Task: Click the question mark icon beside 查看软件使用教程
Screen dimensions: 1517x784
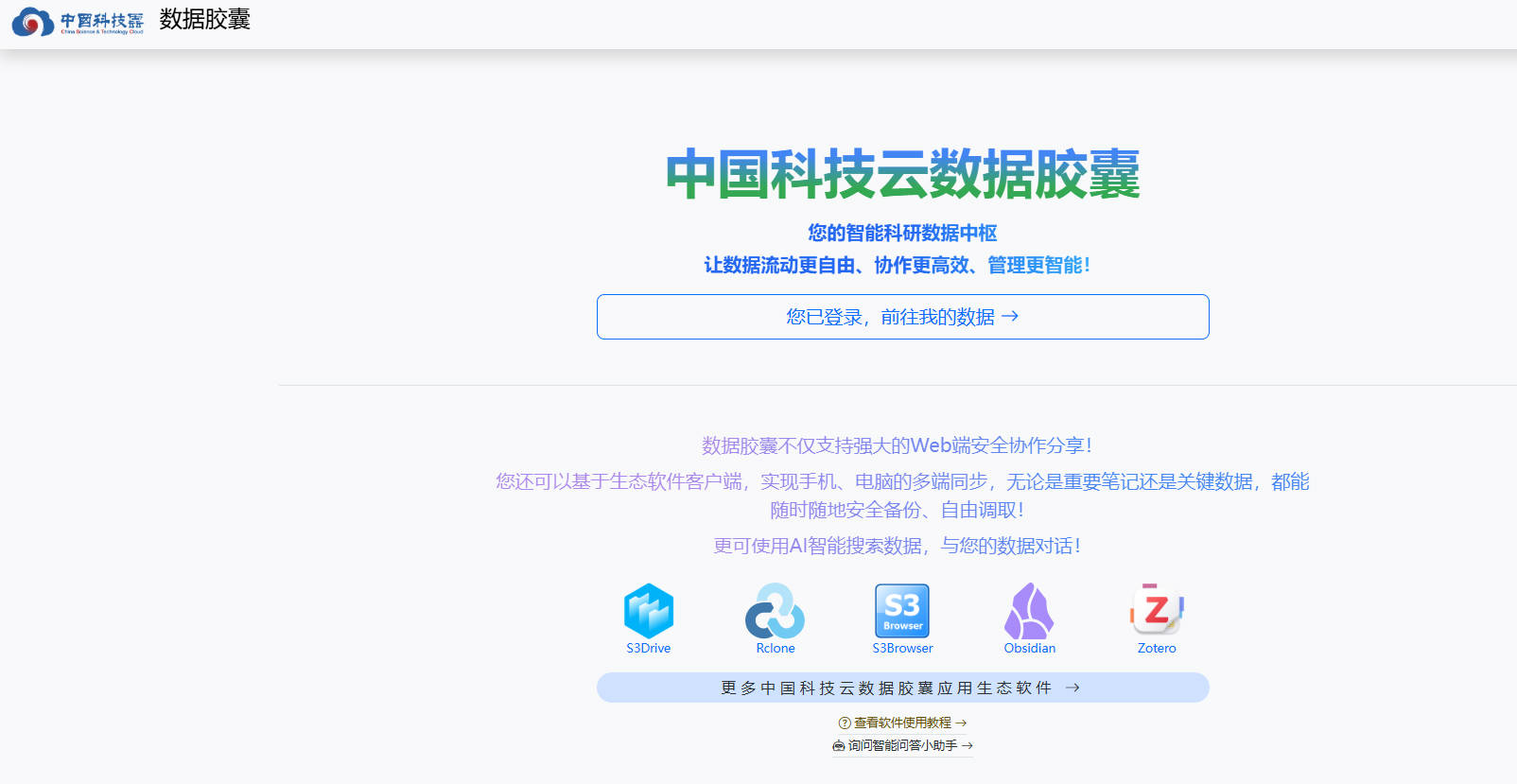Action: (845, 723)
